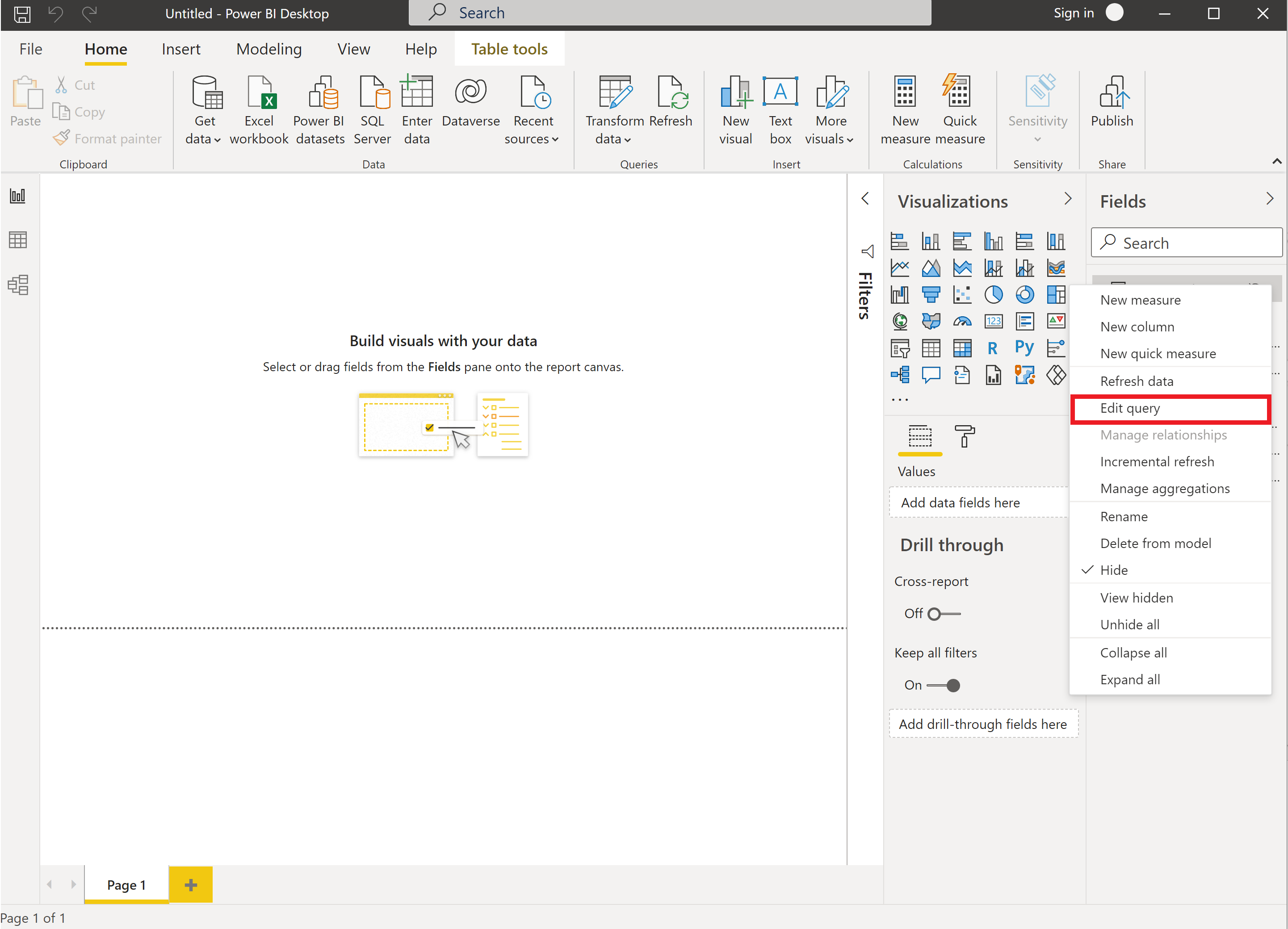
Task: Select the donut chart visualization
Action: click(1024, 294)
